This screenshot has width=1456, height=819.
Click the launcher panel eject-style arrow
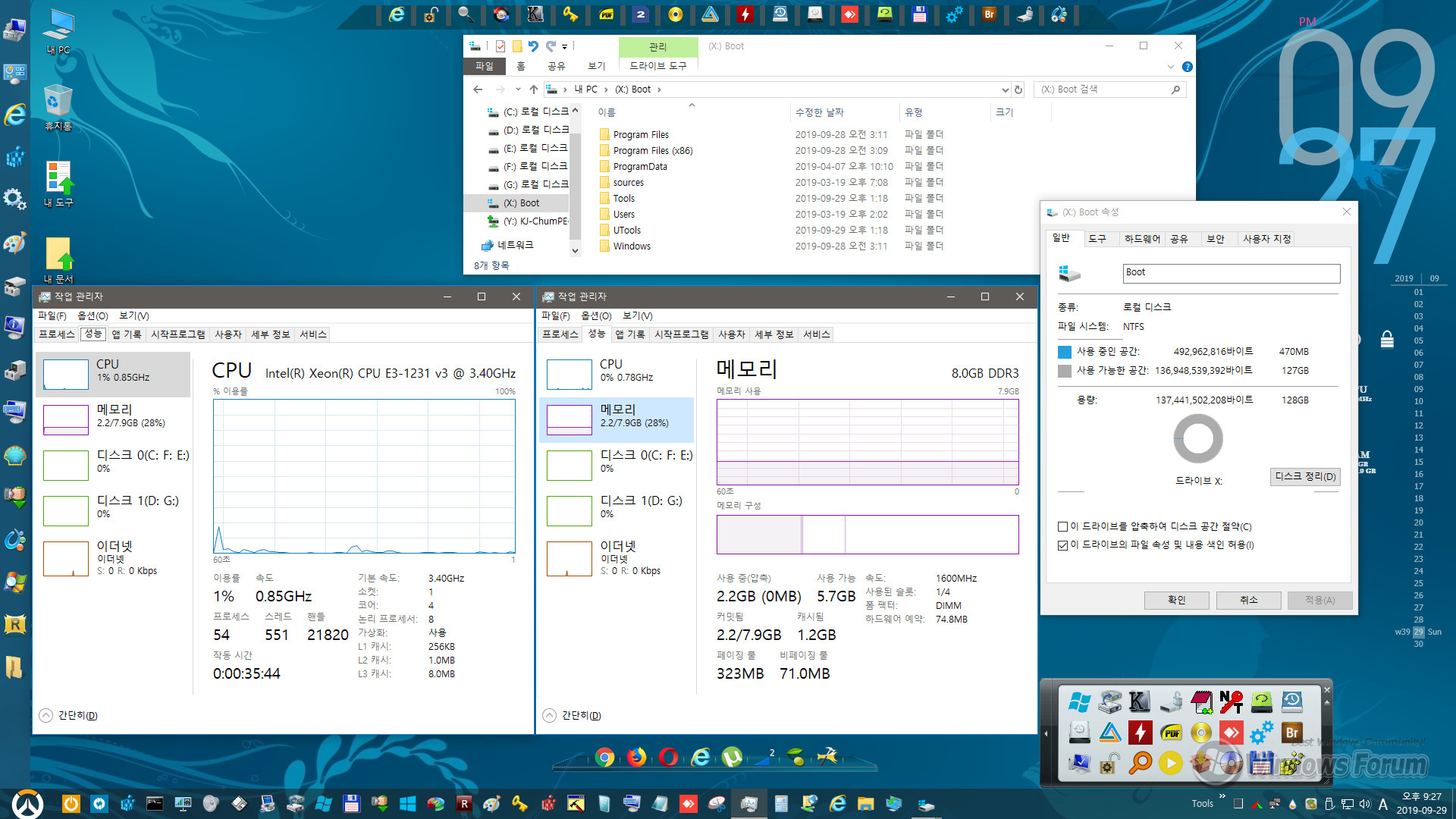click(1327, 702)
